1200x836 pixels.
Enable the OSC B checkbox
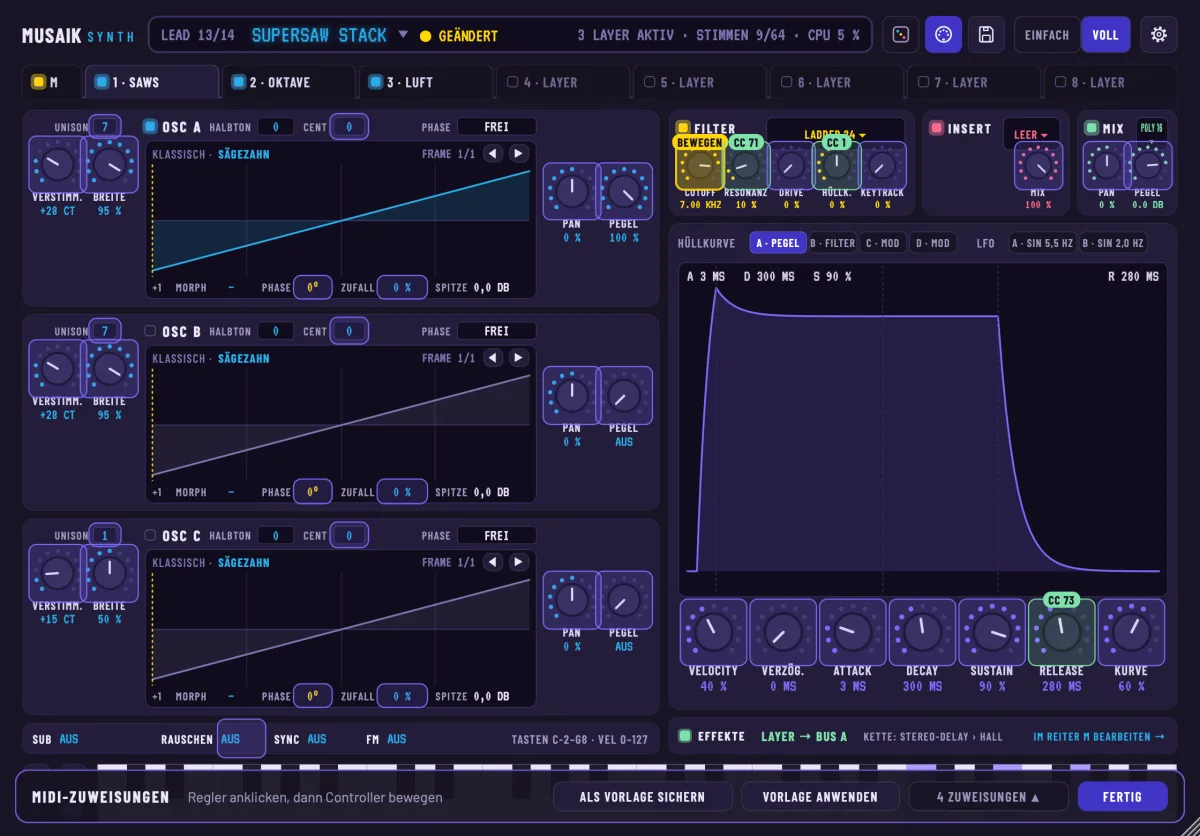150,331
